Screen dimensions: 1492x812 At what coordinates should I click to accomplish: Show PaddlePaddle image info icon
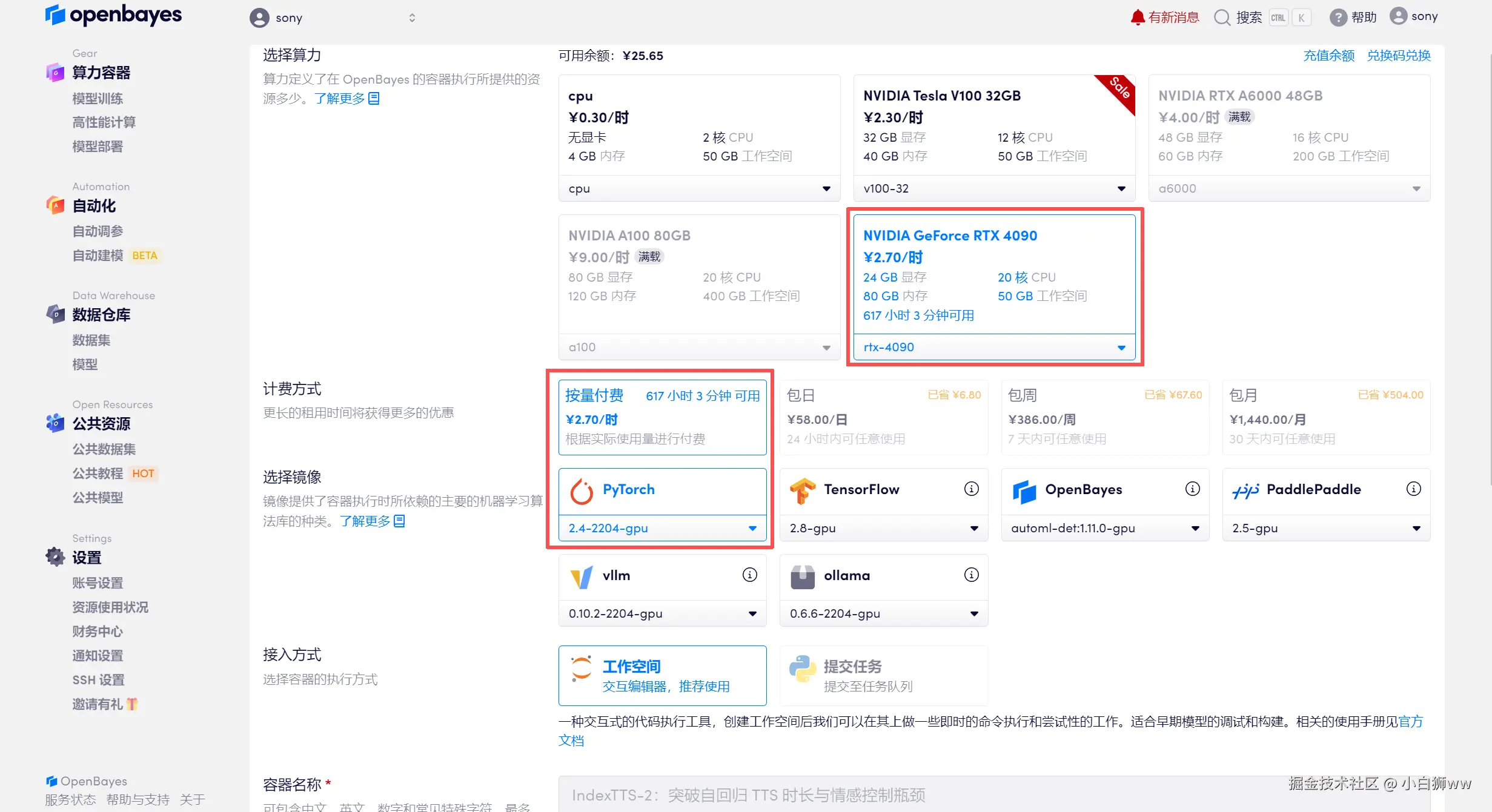(x=1413, y=489)
